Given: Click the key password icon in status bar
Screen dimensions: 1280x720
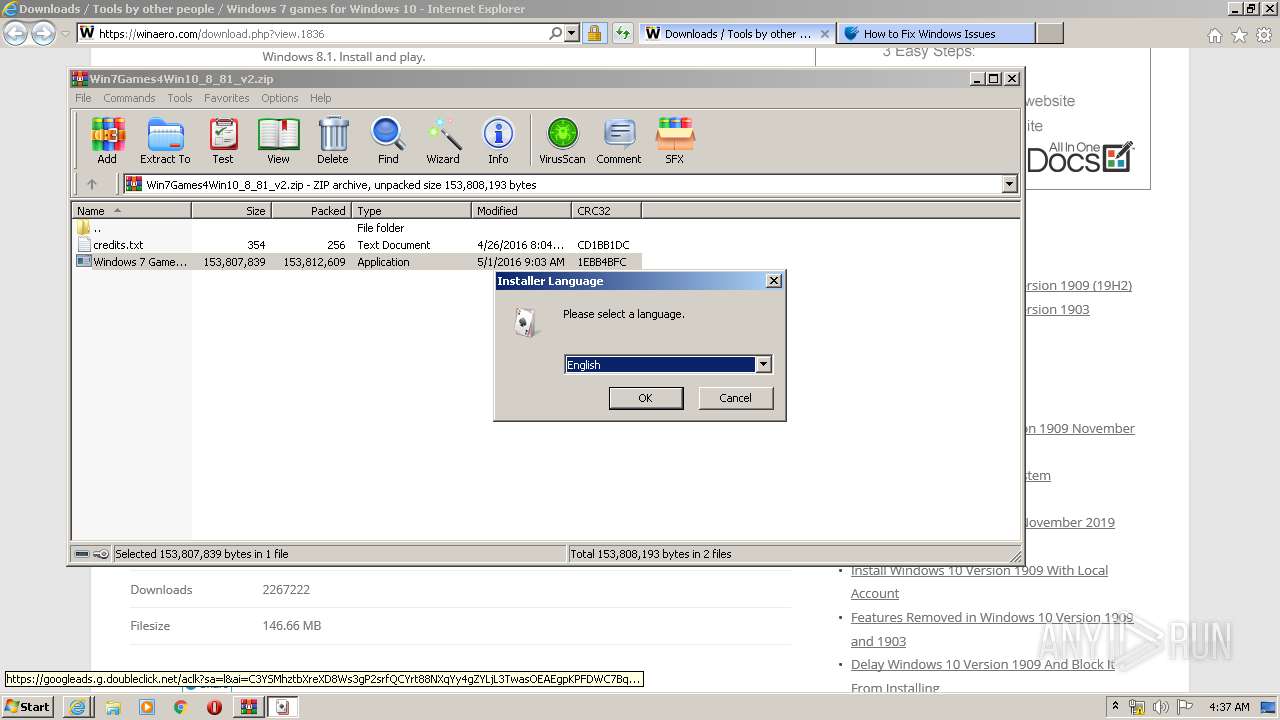Looking at the screenshot, I should click(x=101, y=554).
